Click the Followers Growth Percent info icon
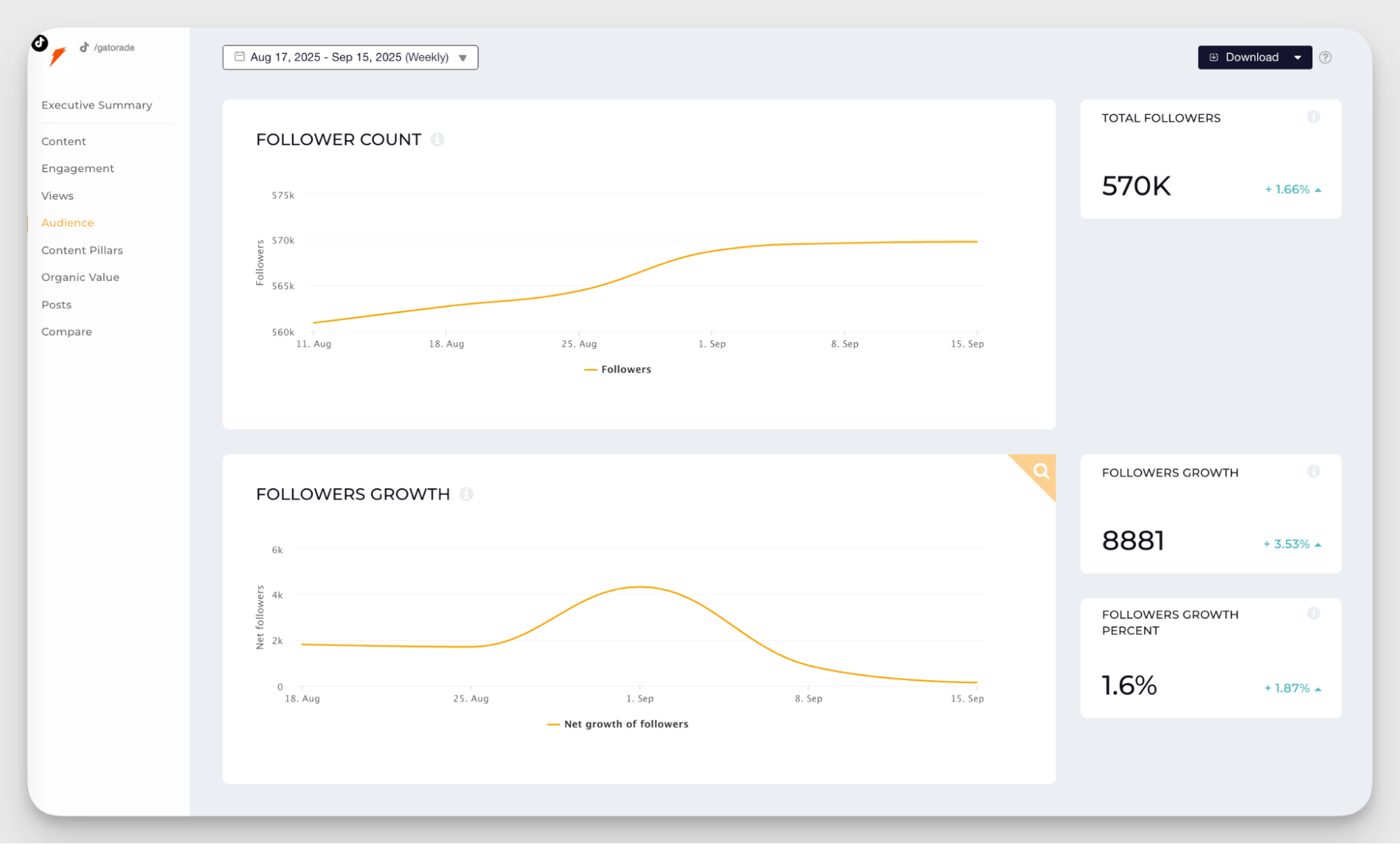The height and width of the screenshot is (844, 1400). pyautogui.click(x=1313, y=614)
